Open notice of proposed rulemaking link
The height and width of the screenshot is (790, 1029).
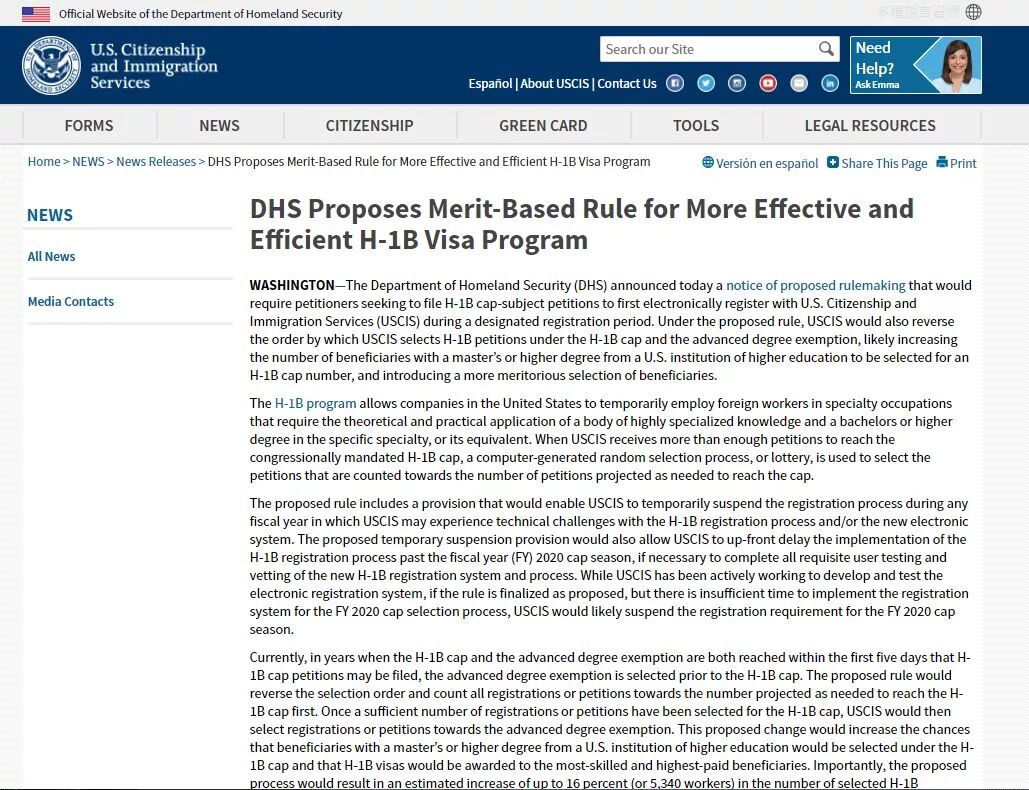click(816, 285)
